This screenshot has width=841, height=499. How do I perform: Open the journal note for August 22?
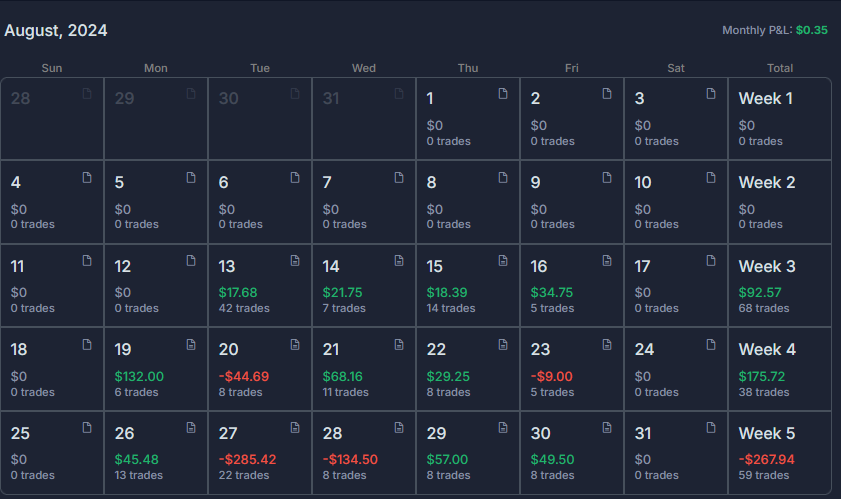tap(503, 344)
